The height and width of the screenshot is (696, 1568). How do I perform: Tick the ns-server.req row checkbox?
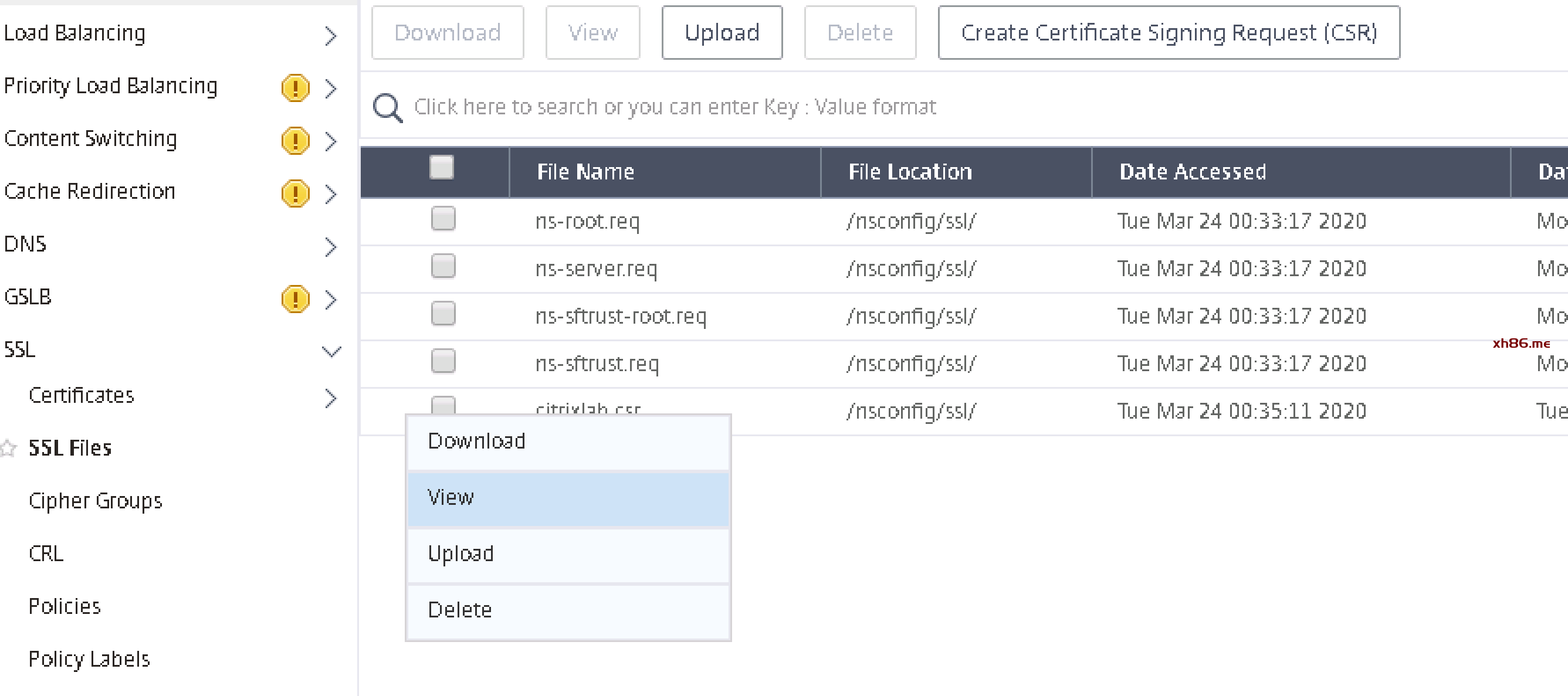442,266
